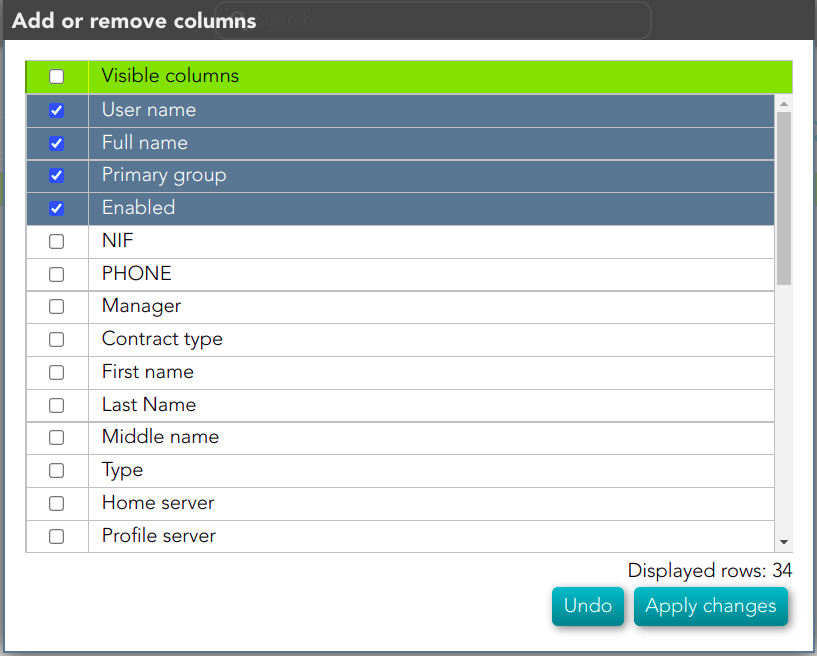Click the Apply changes button

point(711,606)
